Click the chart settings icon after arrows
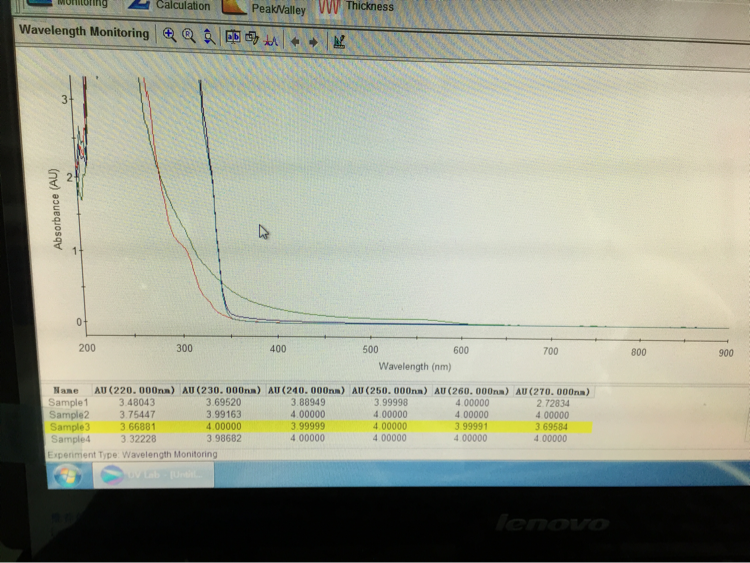This screenshot has height=563, width=750. coord(339,42)
